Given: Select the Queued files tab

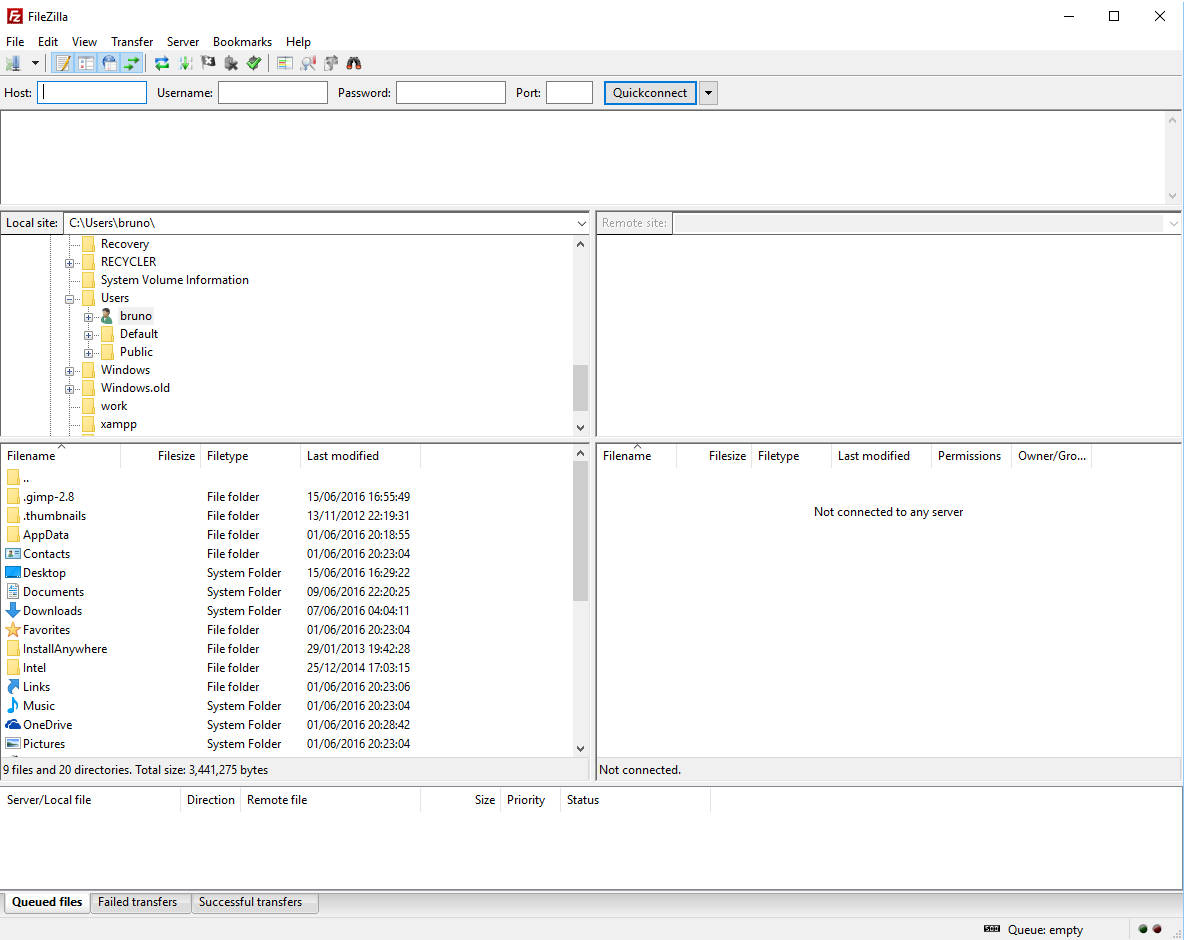Looking at the screenshot, I should tap(47, 902).
